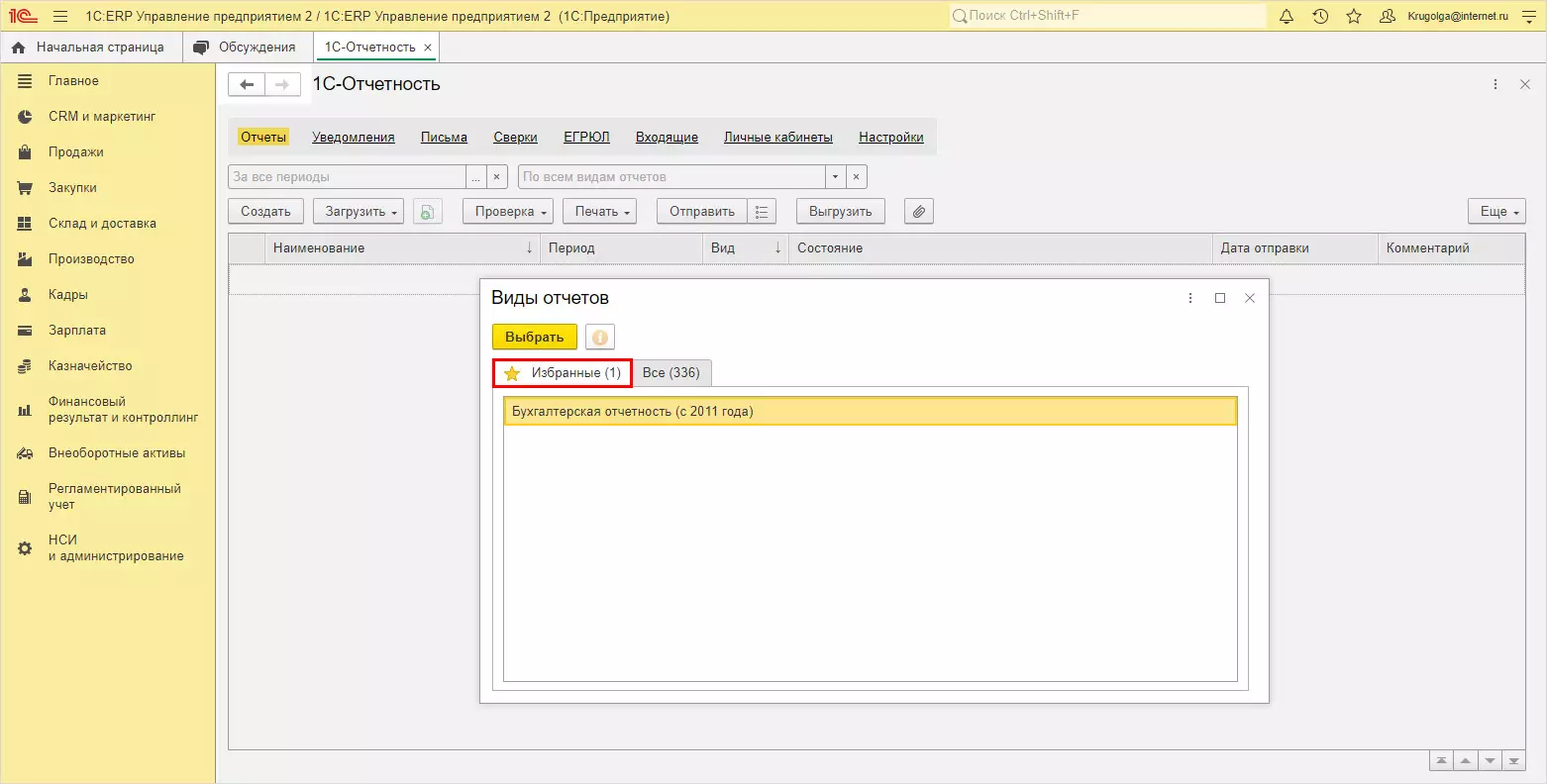This screenshot has width=1547, height=784.
Task: Click the info icon beside Выбрать
Action: 600,338
